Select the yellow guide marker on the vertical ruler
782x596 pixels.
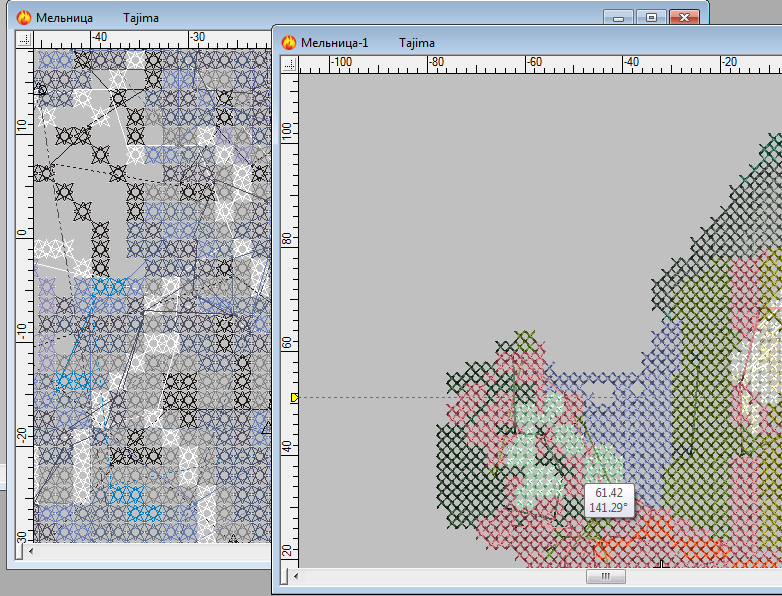(294, 398)
